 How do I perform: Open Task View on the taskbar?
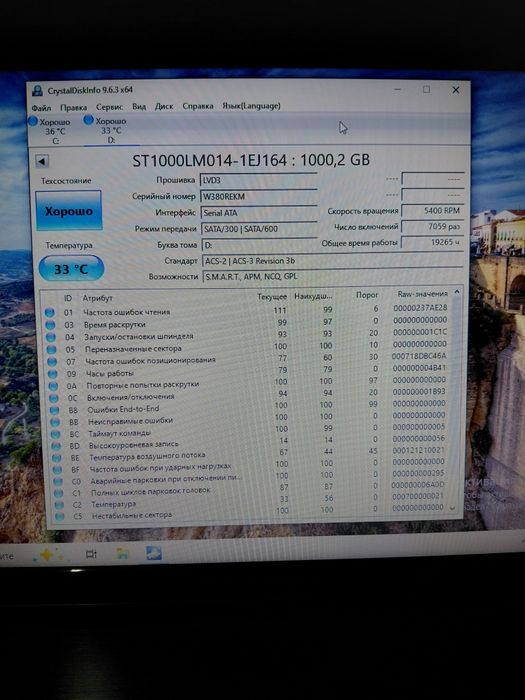[91, 554]
